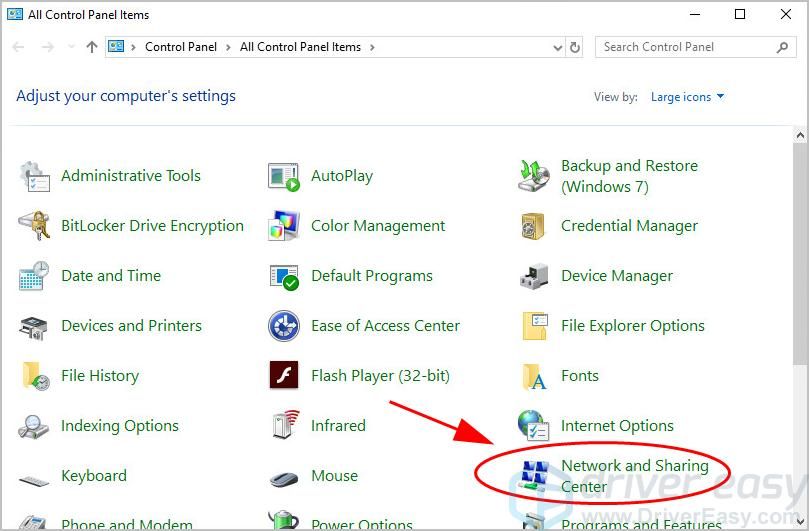Open the Administrative Tools icon
809x531 pixels.
point(35,176)
